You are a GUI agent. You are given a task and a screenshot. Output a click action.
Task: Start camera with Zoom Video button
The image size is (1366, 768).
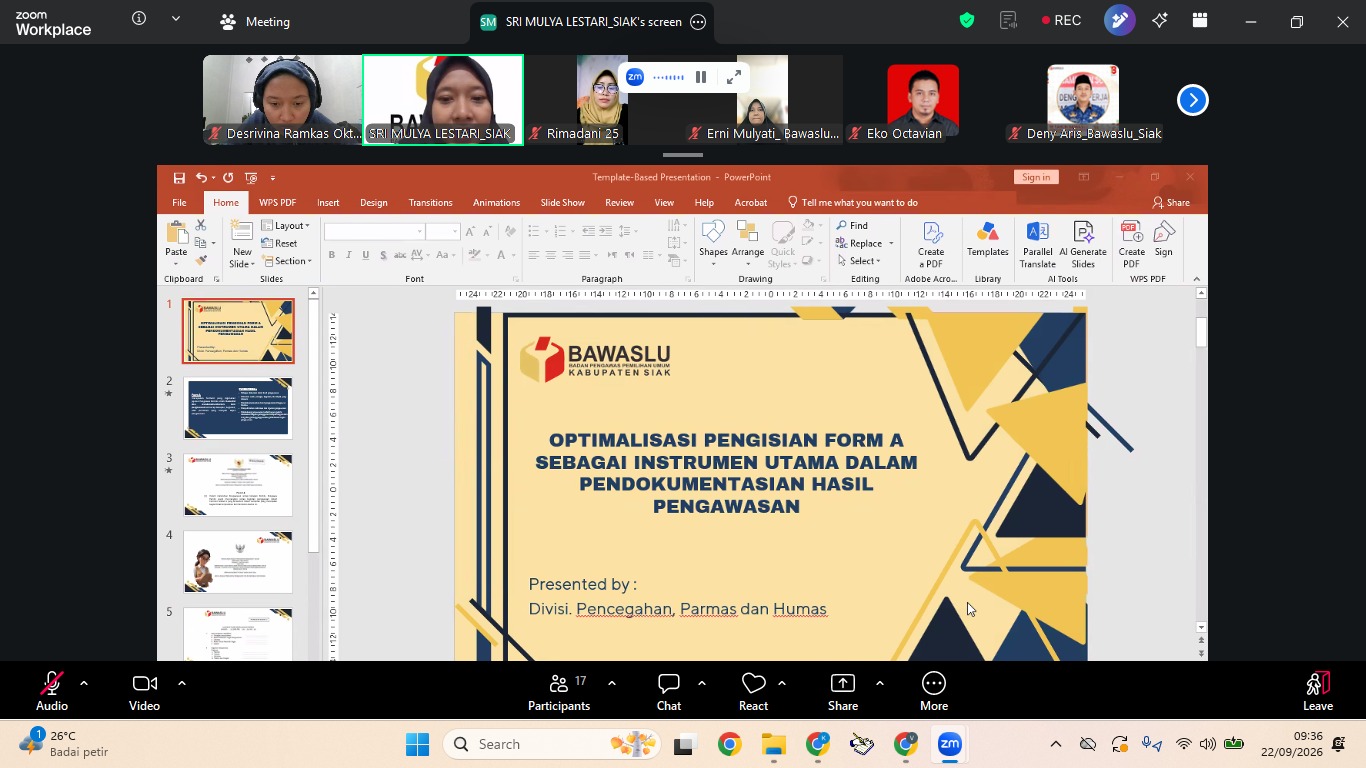click(144, 691)
